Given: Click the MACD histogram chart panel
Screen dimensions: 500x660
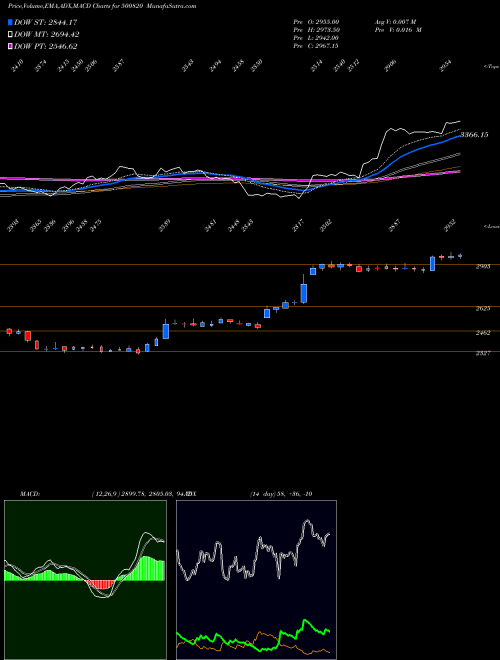Looking at the screenshot, I should [x=85, y=580].
